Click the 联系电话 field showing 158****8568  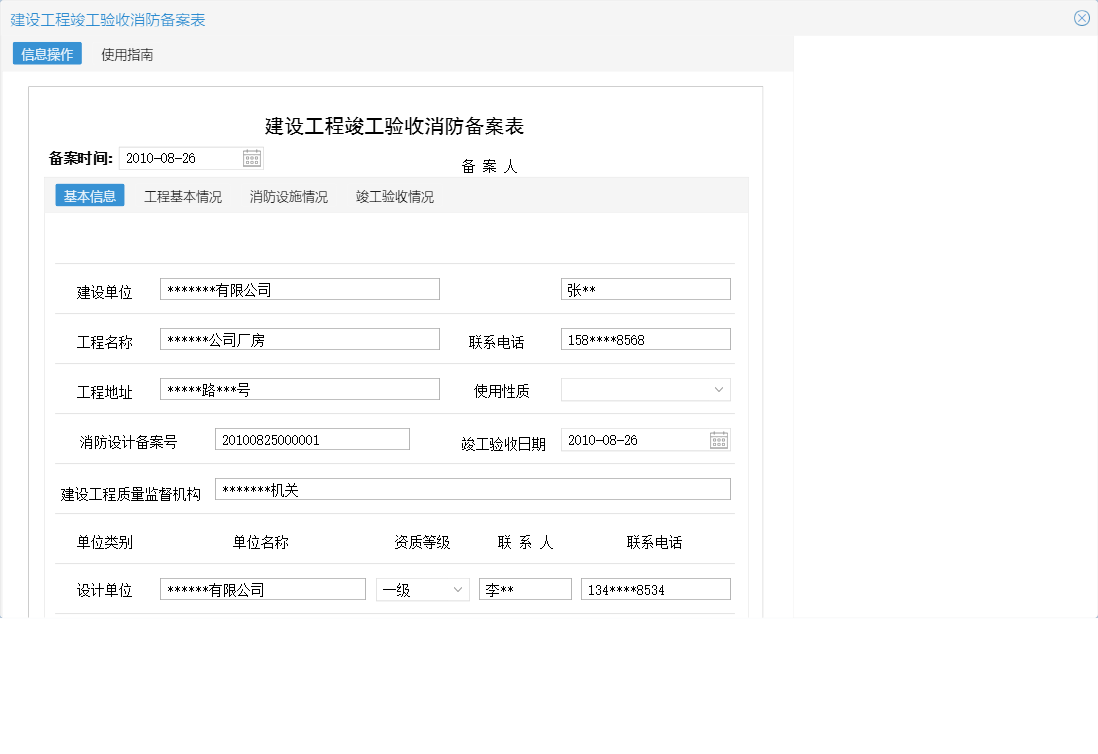[645, 338]
